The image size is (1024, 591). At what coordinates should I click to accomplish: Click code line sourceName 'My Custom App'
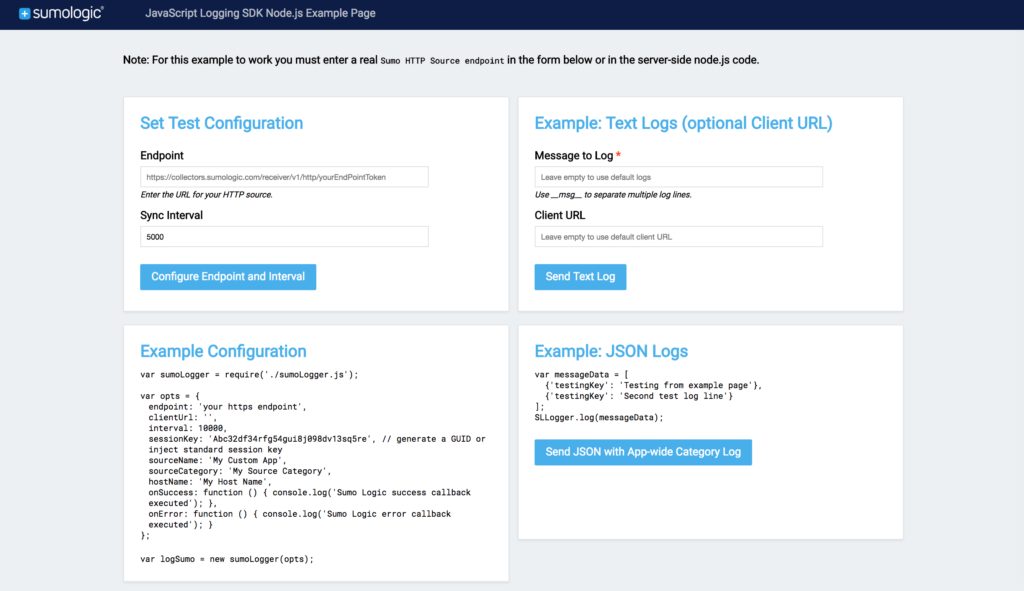(x=217, y=460)
